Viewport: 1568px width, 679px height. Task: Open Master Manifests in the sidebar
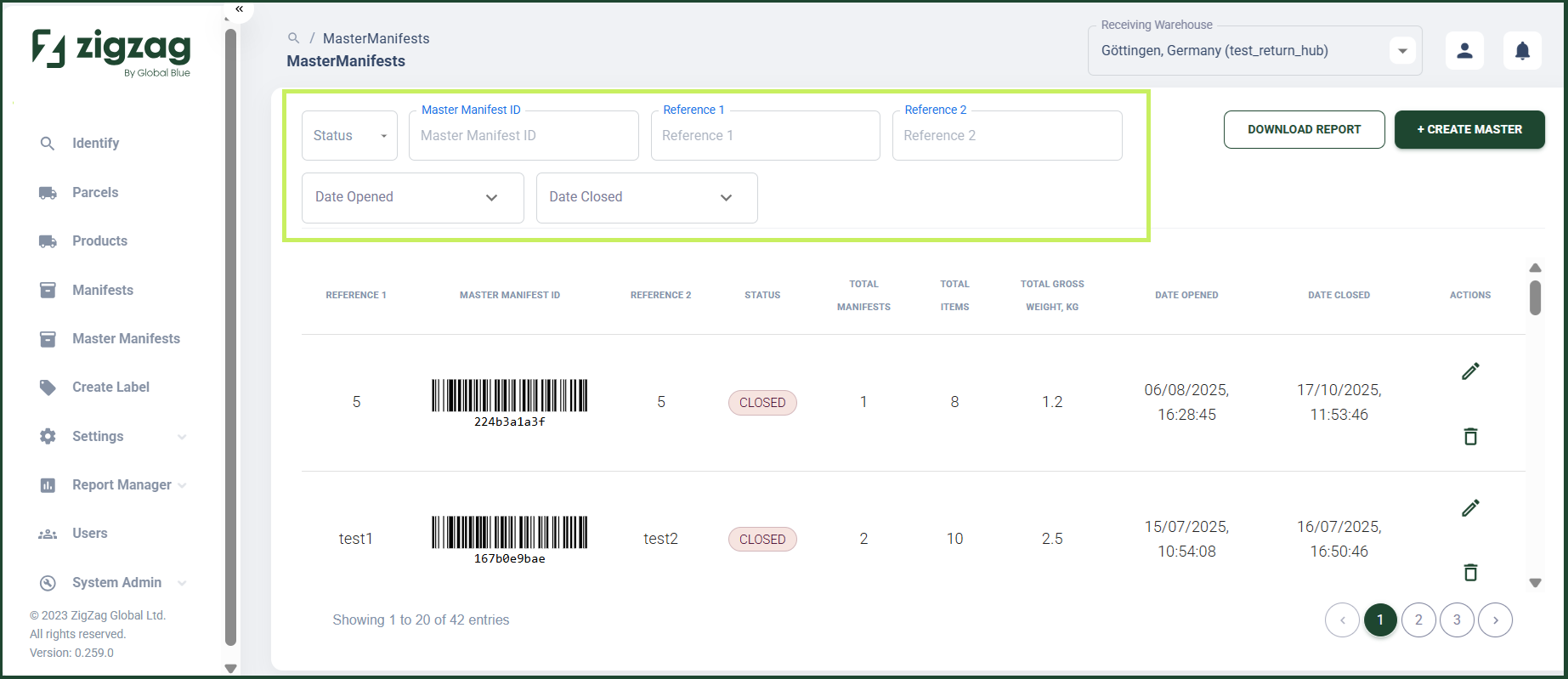[x=126, y=338]
